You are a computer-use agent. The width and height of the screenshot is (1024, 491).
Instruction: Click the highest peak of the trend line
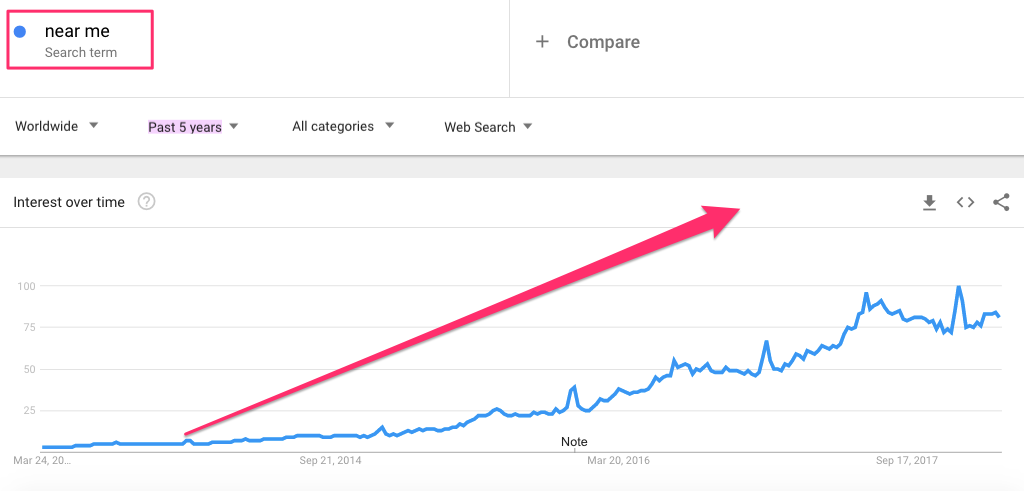[958, 287]
